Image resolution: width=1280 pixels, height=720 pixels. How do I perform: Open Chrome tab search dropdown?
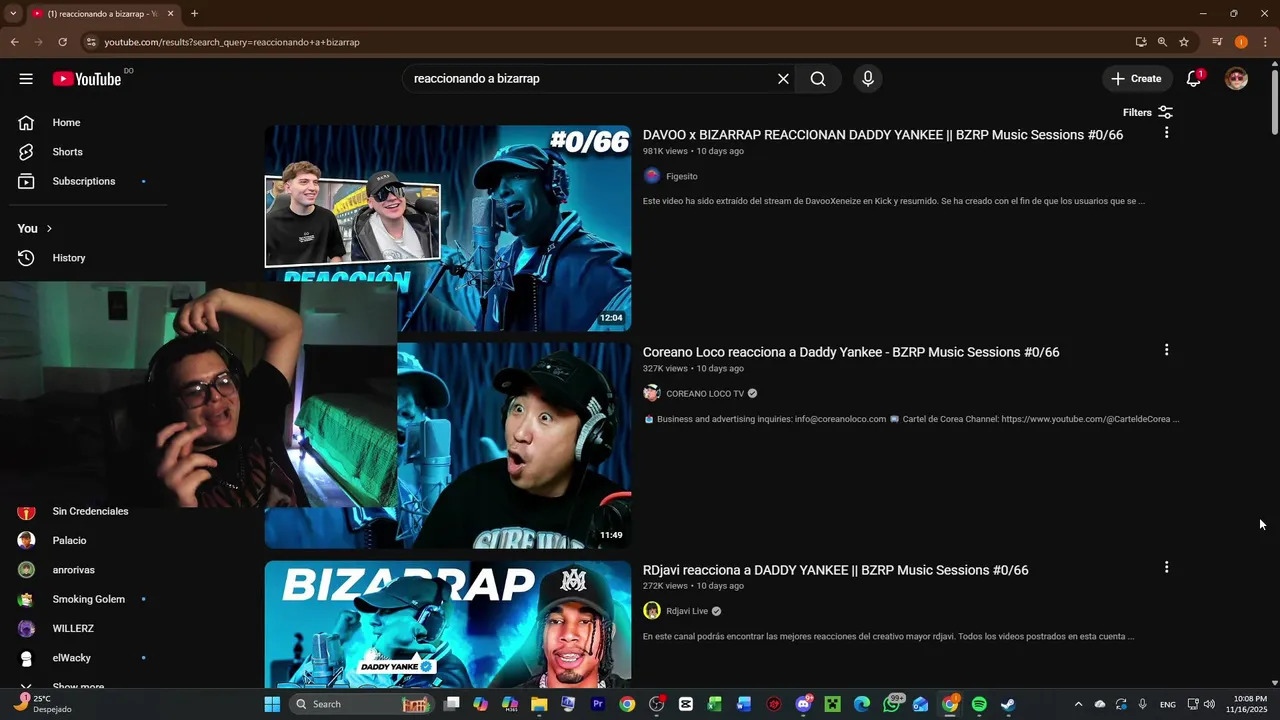(x=13, y=13)
